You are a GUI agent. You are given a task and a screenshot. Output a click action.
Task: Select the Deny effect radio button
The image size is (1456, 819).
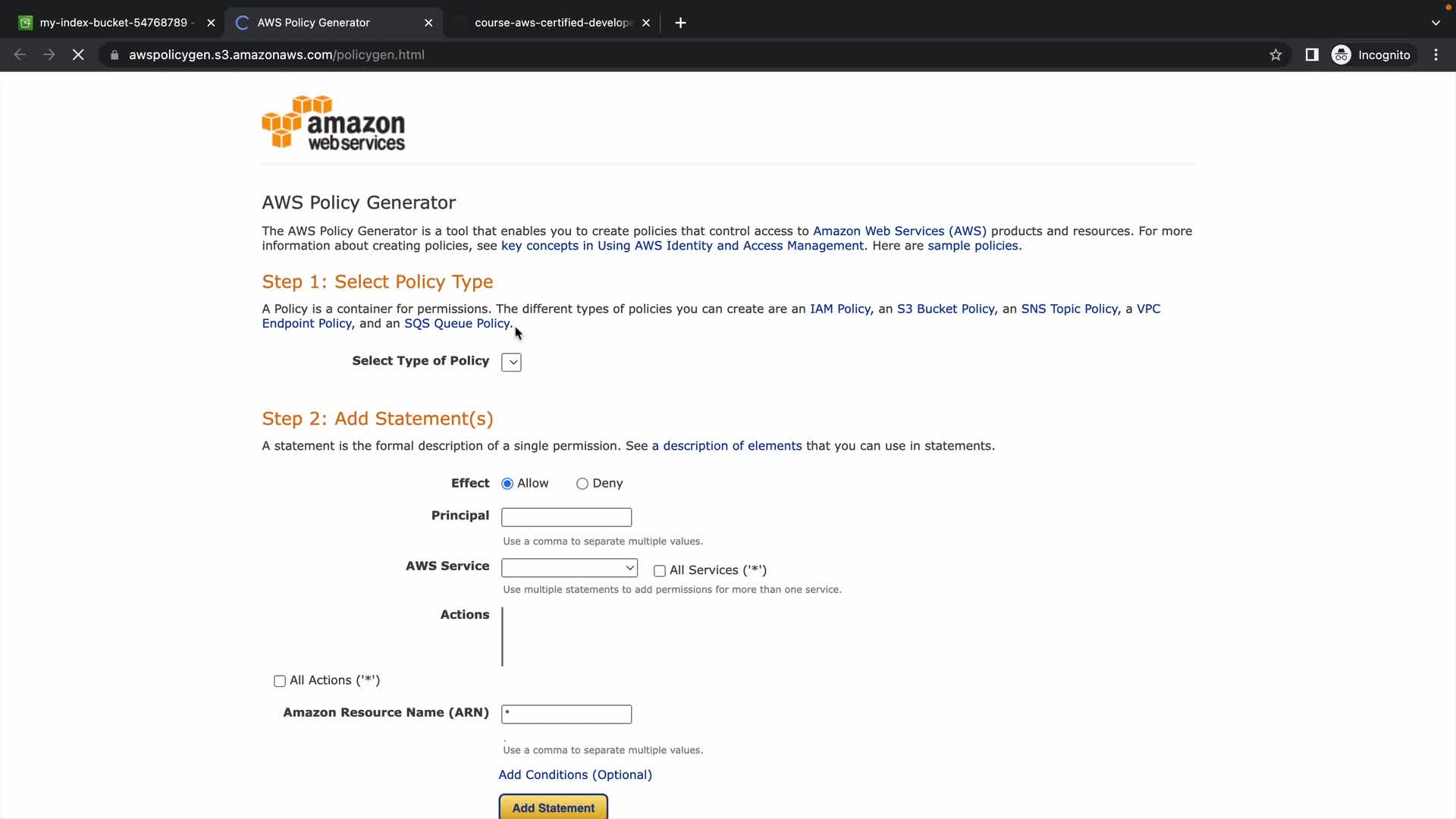click(582, 484)
